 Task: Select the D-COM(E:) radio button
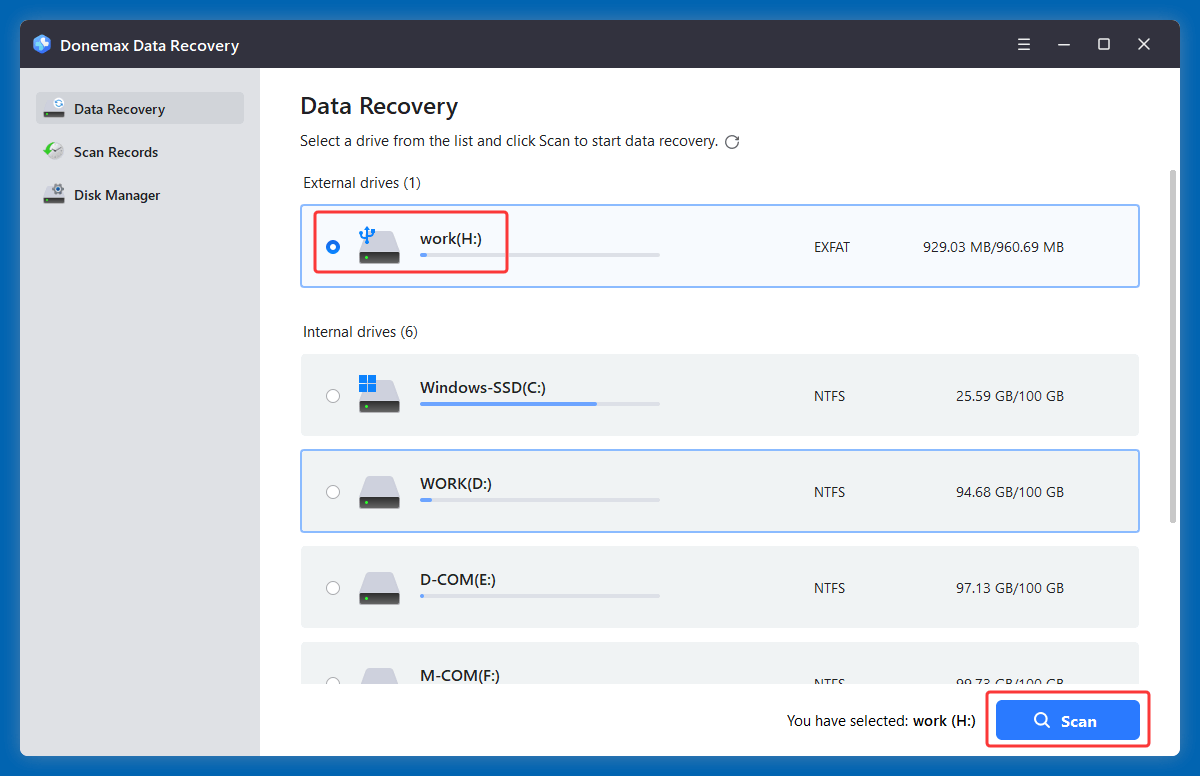click(x=333, y=588)
